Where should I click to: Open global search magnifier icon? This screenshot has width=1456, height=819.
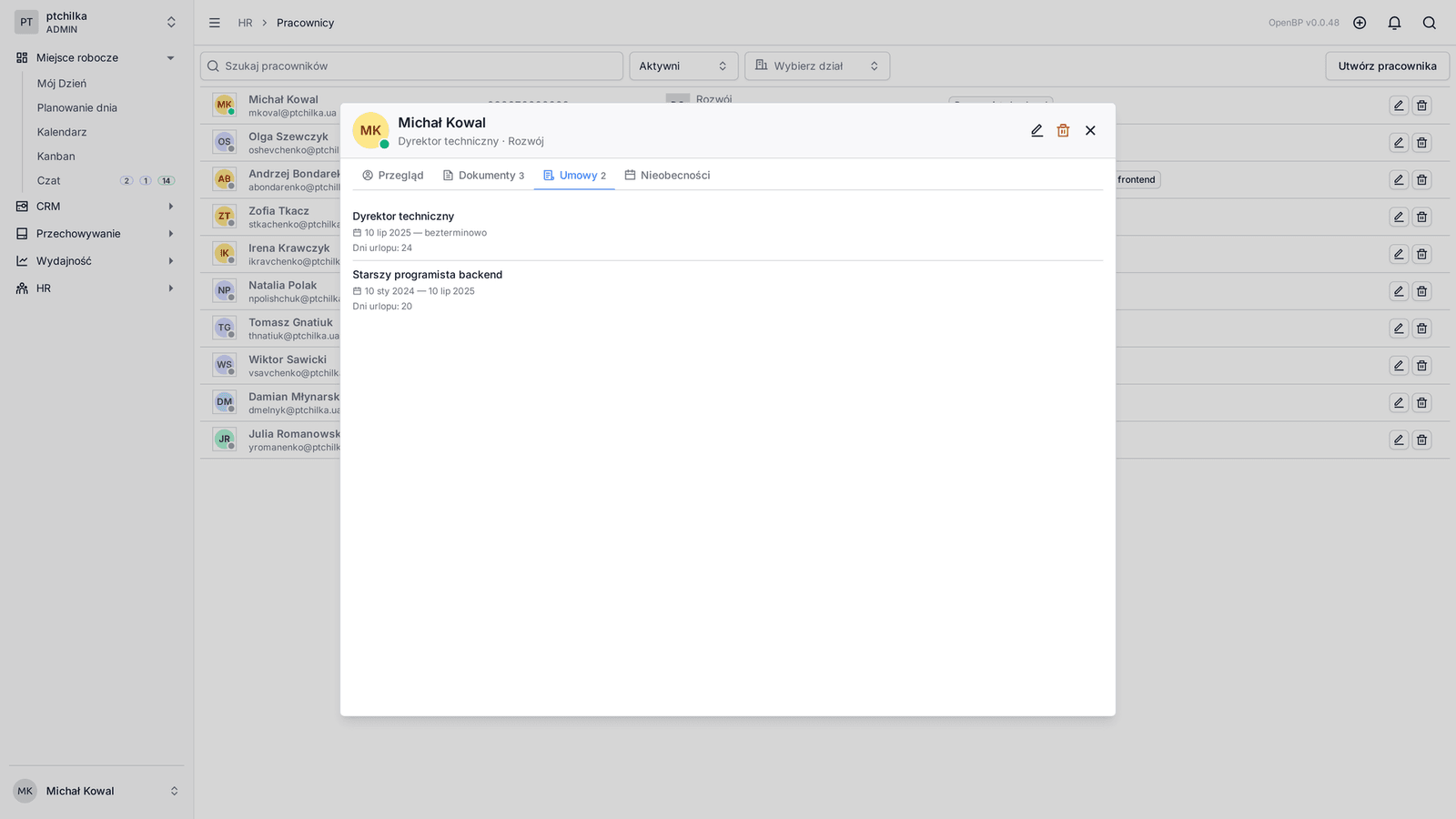1430,23
